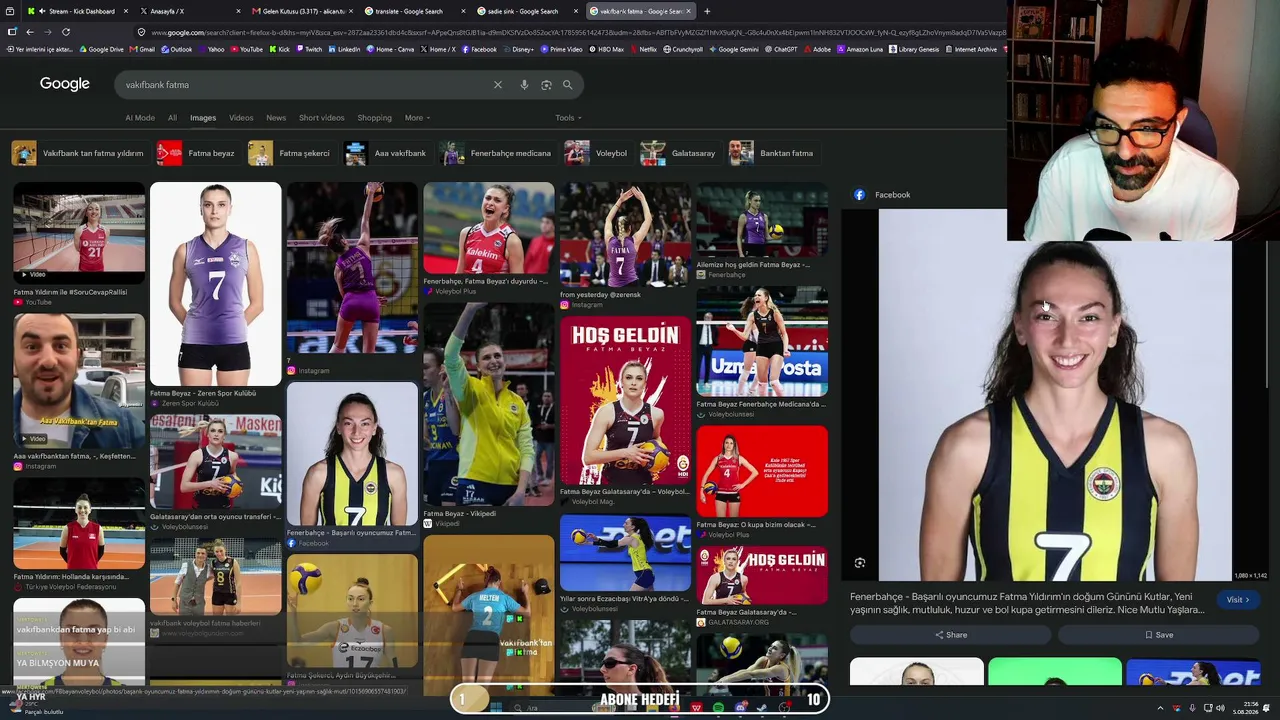
Task: Reload the page with the refresh icon
Action: [x=66, y=32]
